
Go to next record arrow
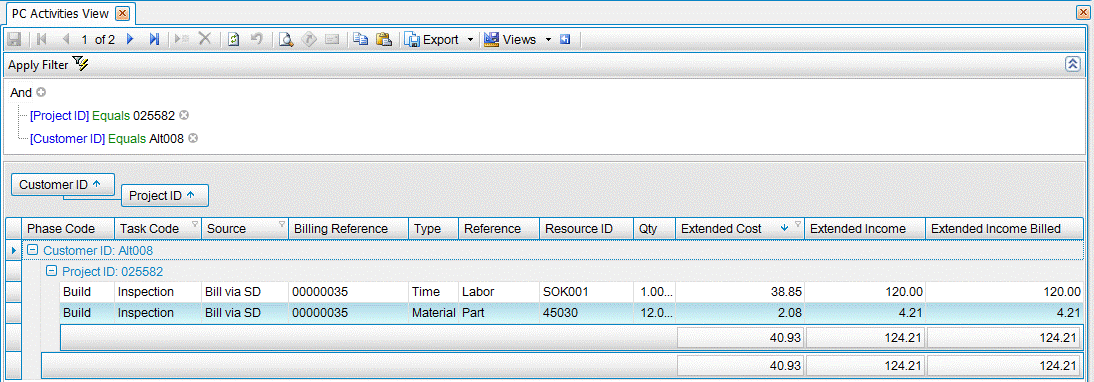click(x=130, y=40)
